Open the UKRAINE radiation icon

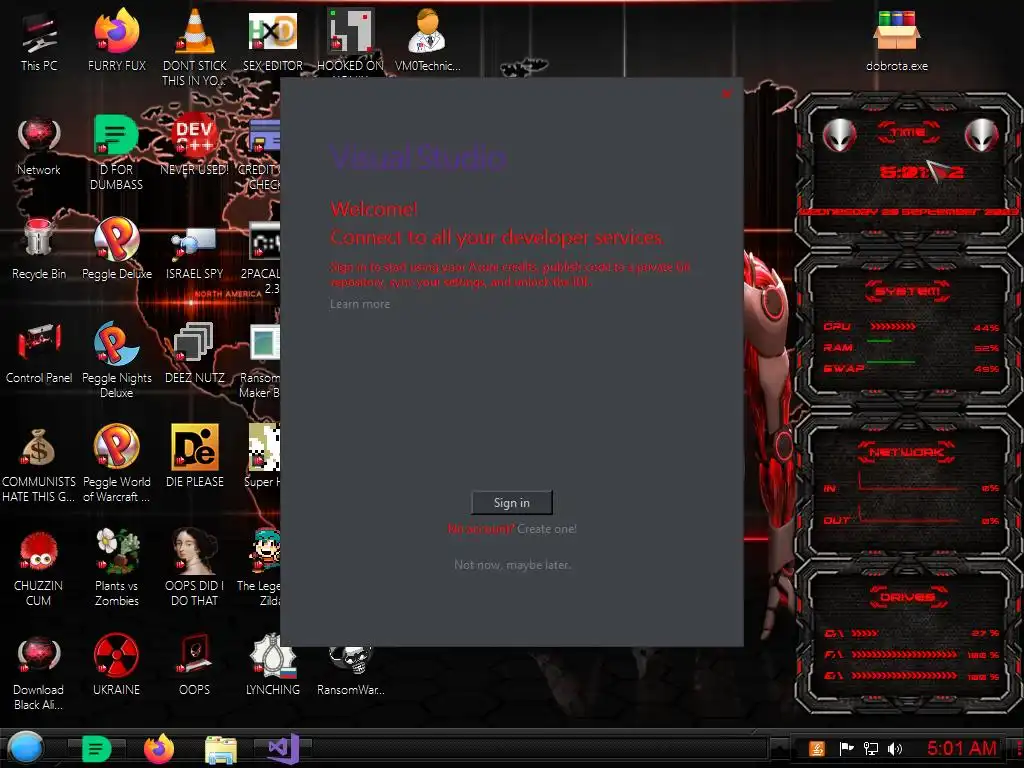[116, 664]
